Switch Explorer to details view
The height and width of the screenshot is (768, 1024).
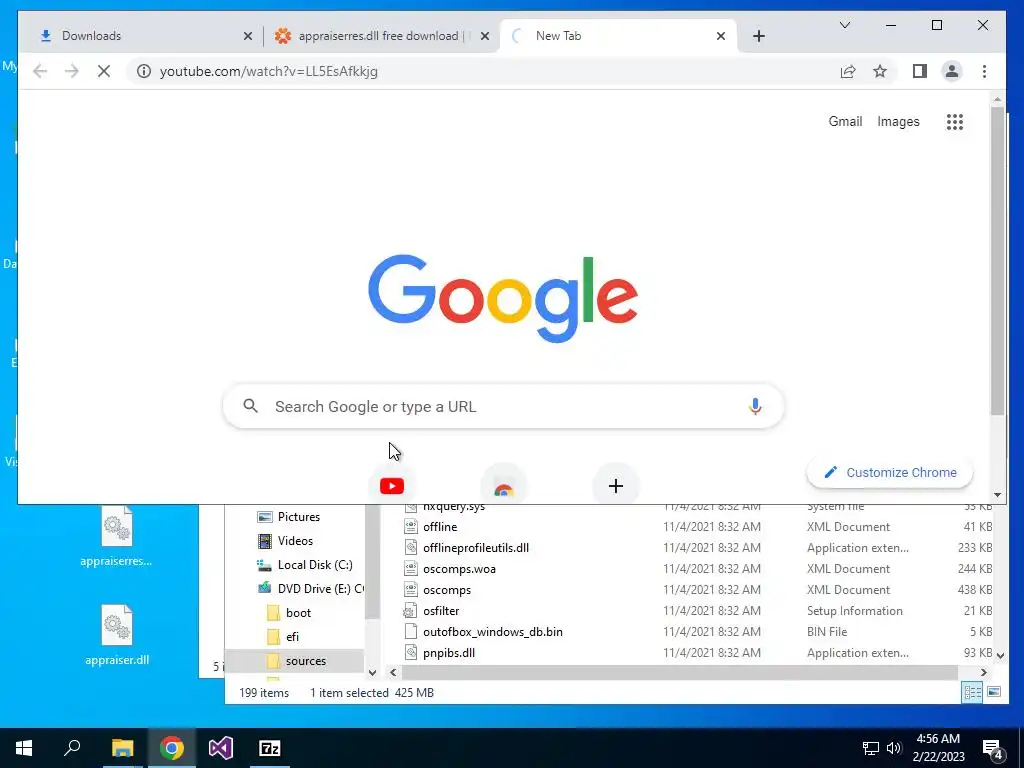(x=972, y=692)
